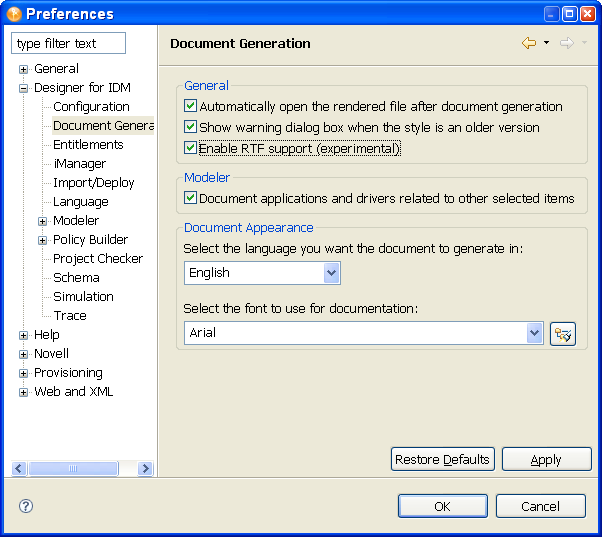
Task: Click the Preferences title bar app icon
Action: click(14, 14)
